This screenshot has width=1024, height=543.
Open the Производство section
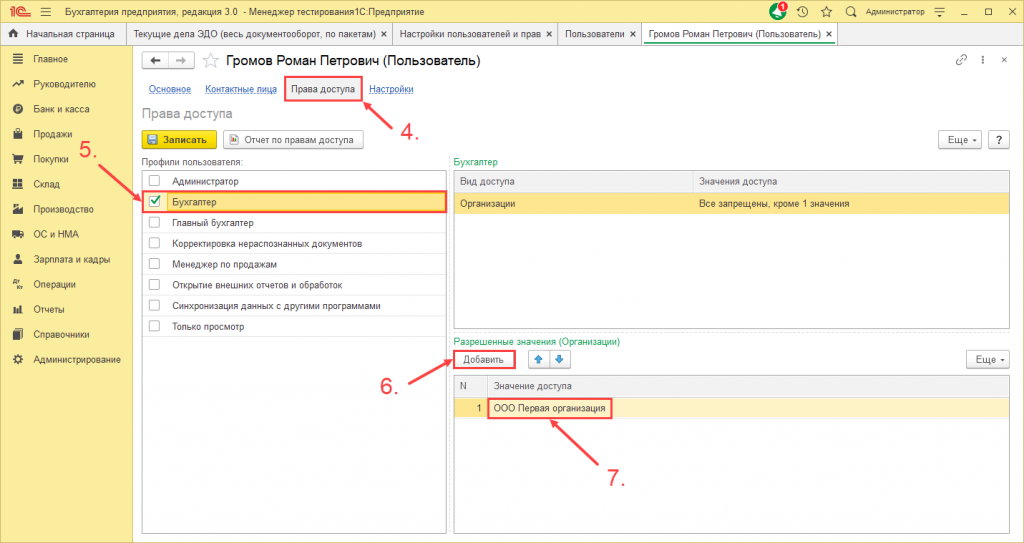pos(63,209)
